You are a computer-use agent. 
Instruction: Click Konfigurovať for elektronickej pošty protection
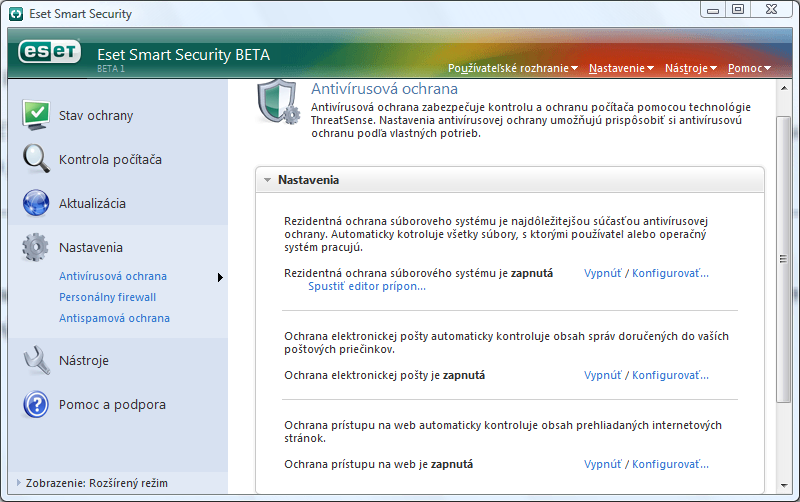670,375
